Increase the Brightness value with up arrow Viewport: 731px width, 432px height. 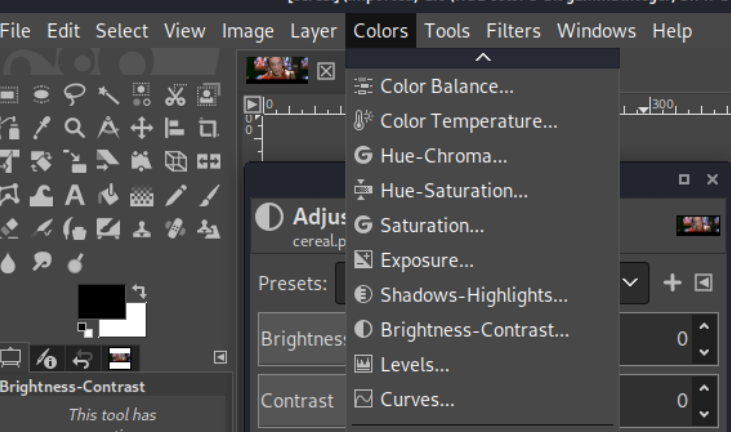click(x=705, y=328)
